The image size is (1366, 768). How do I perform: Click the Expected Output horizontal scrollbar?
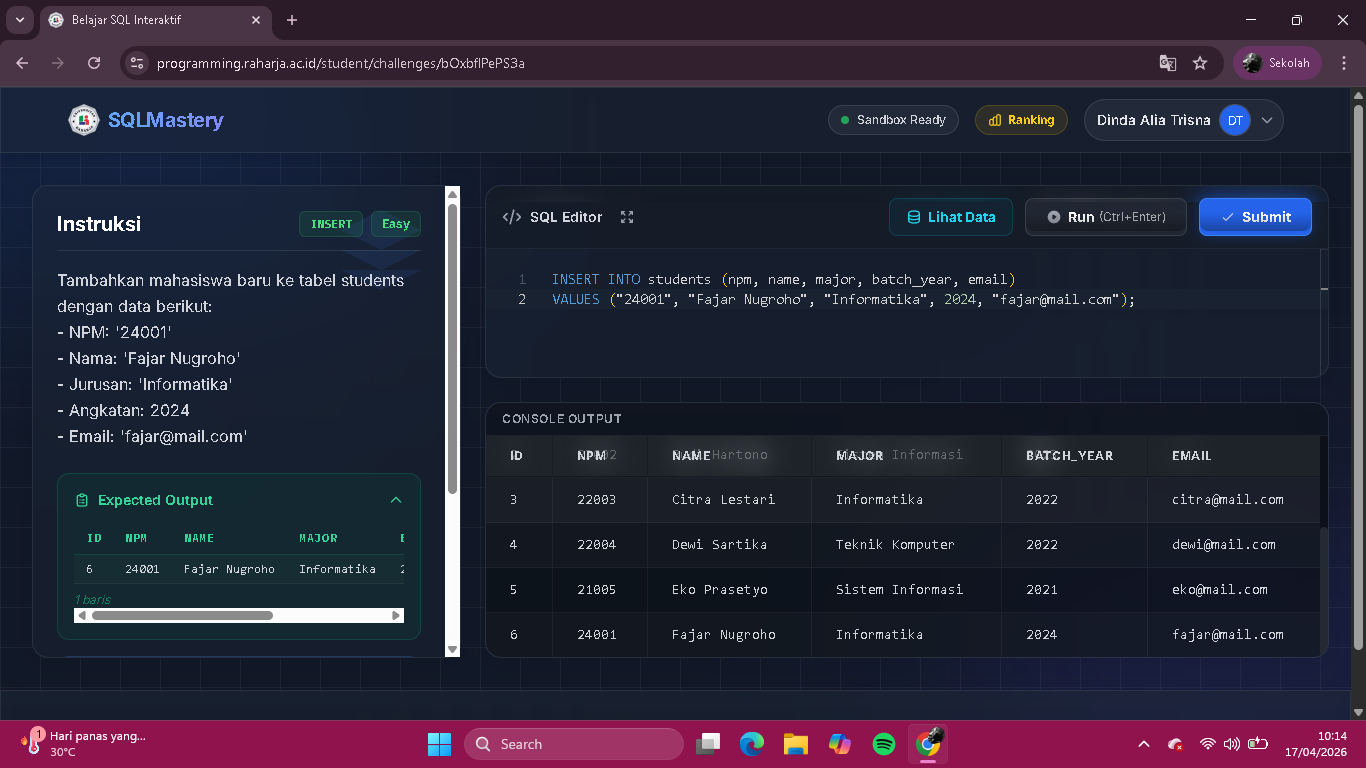[182, 616]
